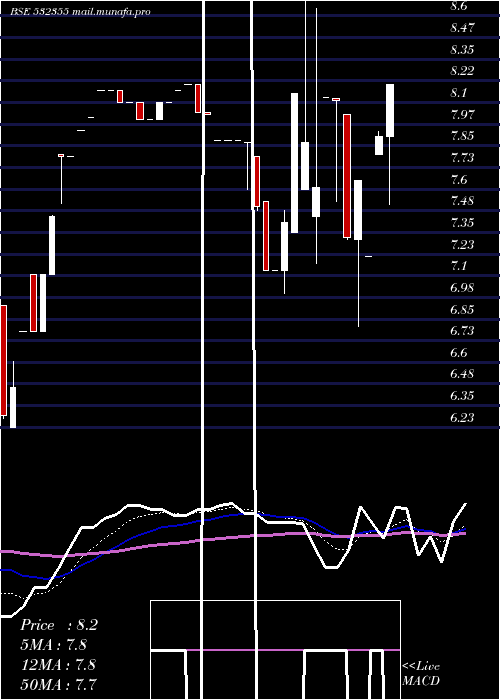Click the 7.1 price axis label
Screen dimensions: 500x700
click(x=458, y=266)
